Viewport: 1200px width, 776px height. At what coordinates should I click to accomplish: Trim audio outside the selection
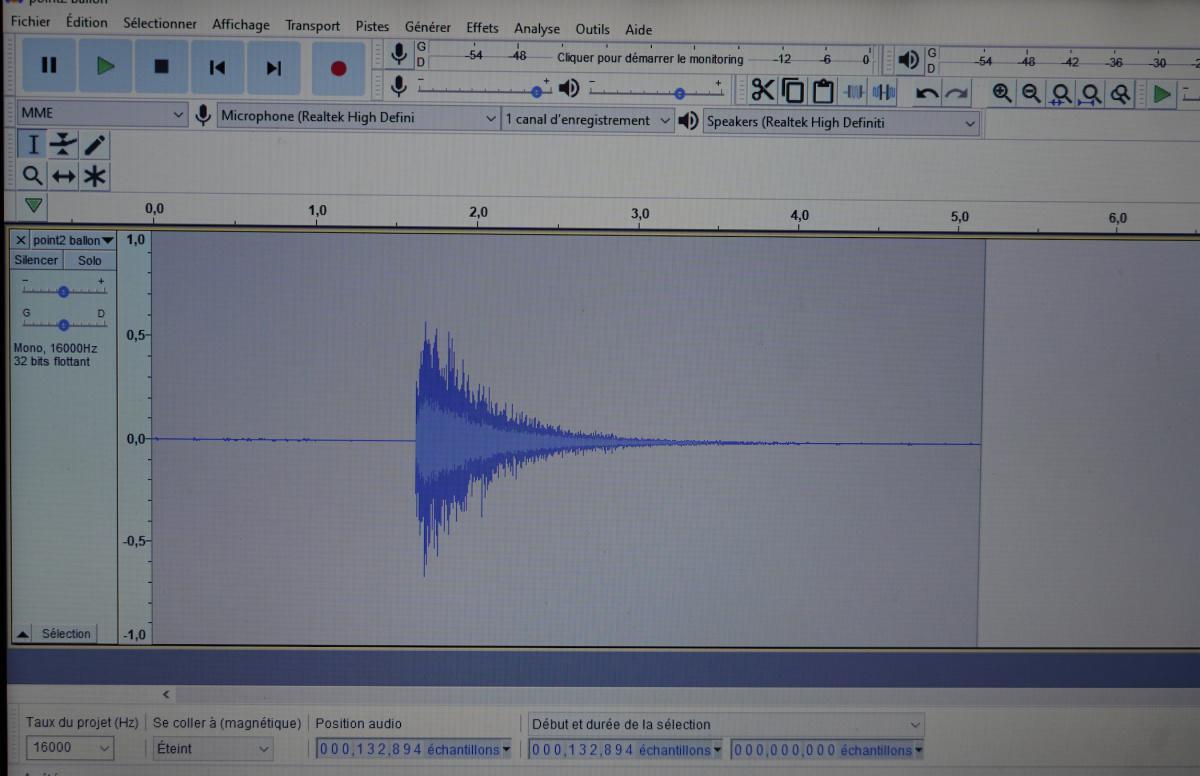(853, 92)
